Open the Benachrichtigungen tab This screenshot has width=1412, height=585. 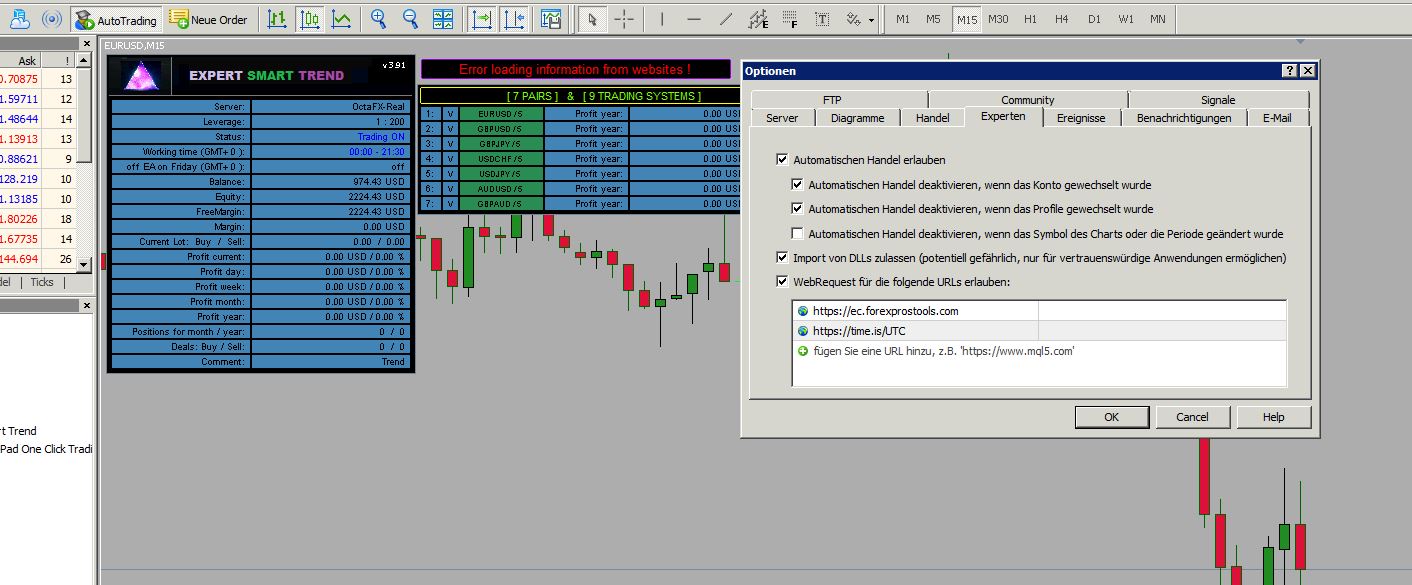(1184, 118)
